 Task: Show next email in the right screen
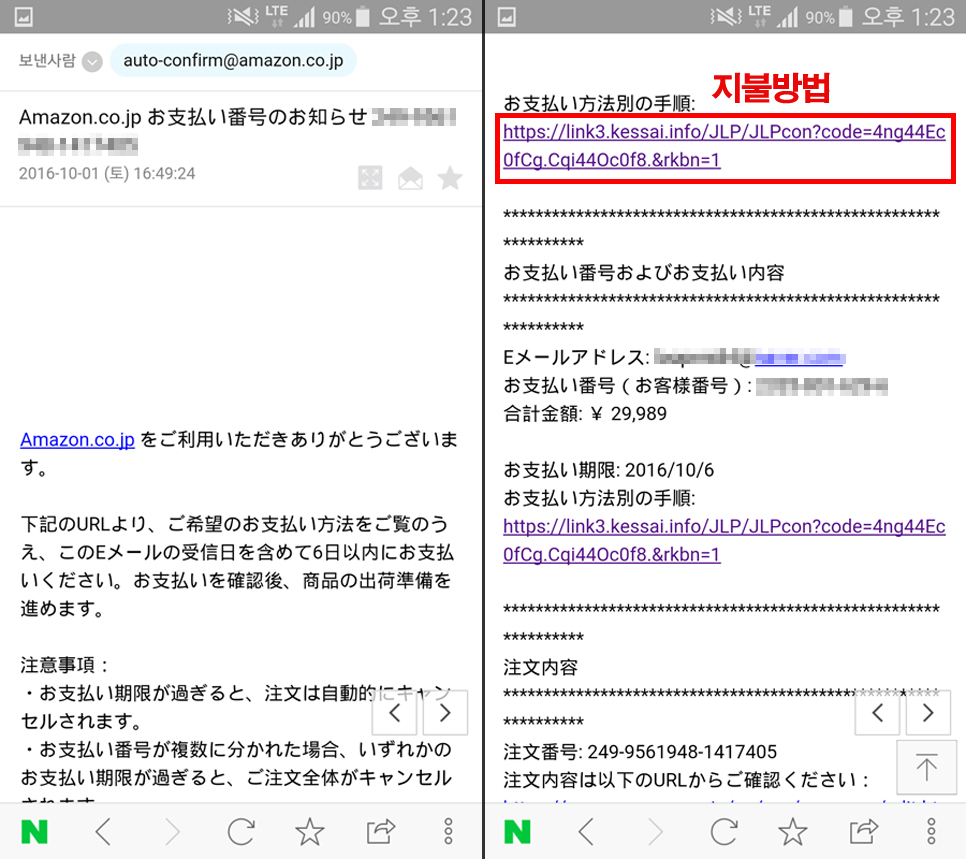928,713
